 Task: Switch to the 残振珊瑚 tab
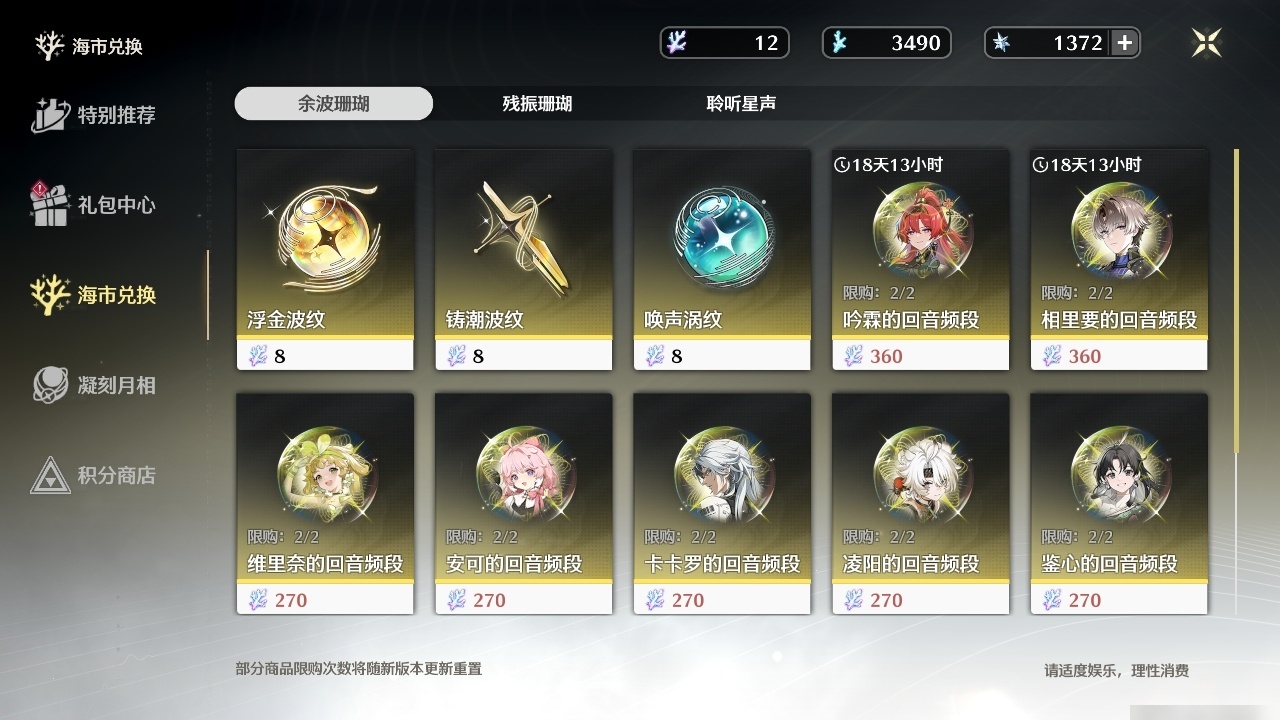point(537,104)
